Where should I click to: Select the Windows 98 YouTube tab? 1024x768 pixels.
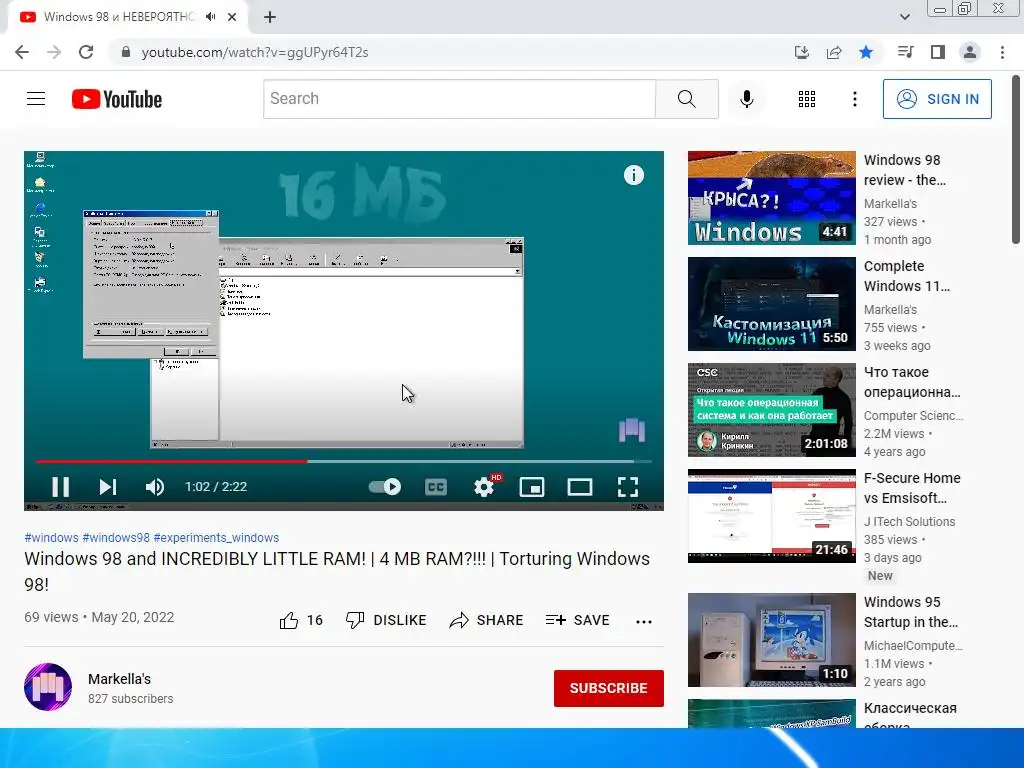click(128, 17)
